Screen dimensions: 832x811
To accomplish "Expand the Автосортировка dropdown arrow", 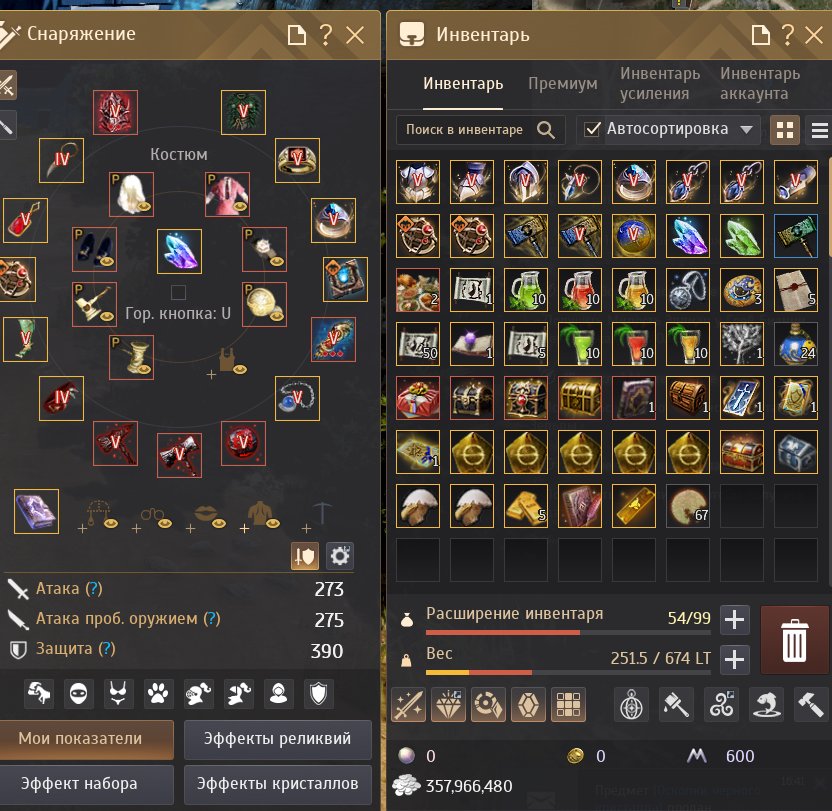I will [x=746, y=129].
